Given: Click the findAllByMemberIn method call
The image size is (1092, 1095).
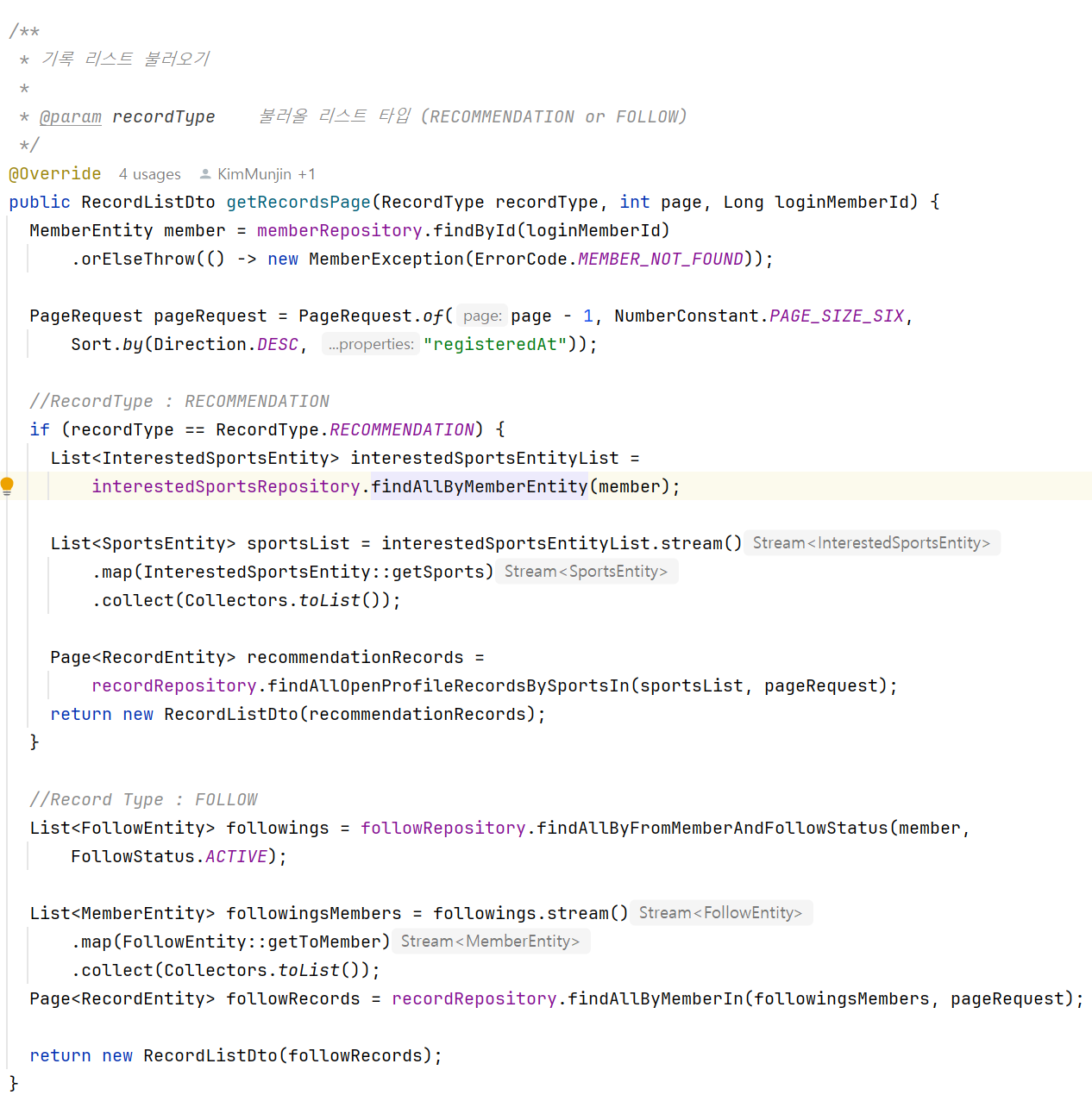Looking at the screenshot, I should [656, 998].
